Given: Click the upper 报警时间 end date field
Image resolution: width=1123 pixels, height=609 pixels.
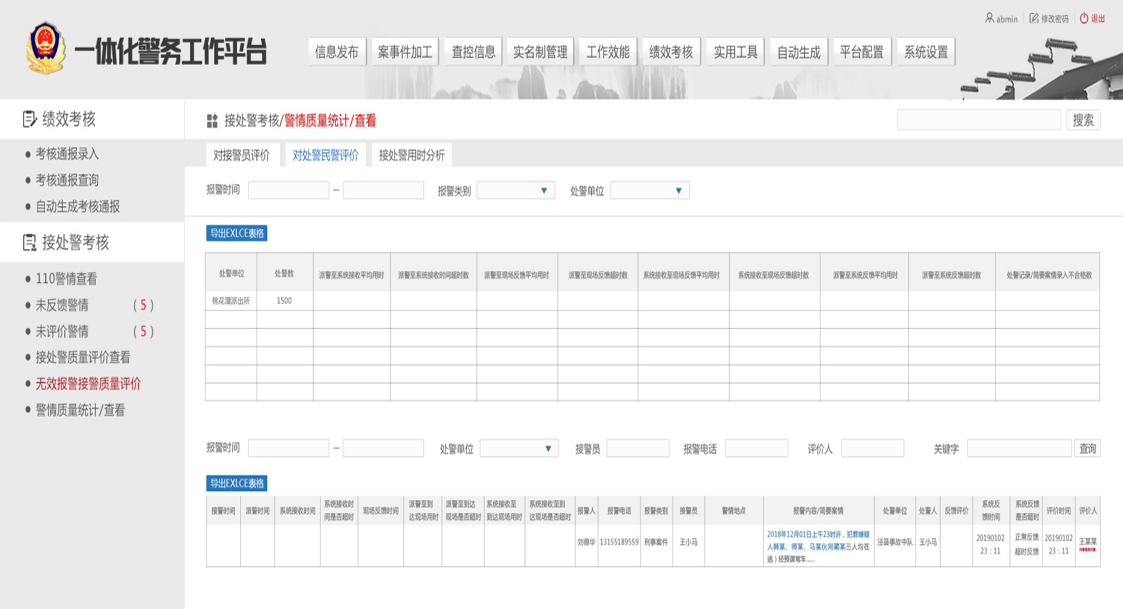Looking at the screenshot, I should tap(383, 191).
